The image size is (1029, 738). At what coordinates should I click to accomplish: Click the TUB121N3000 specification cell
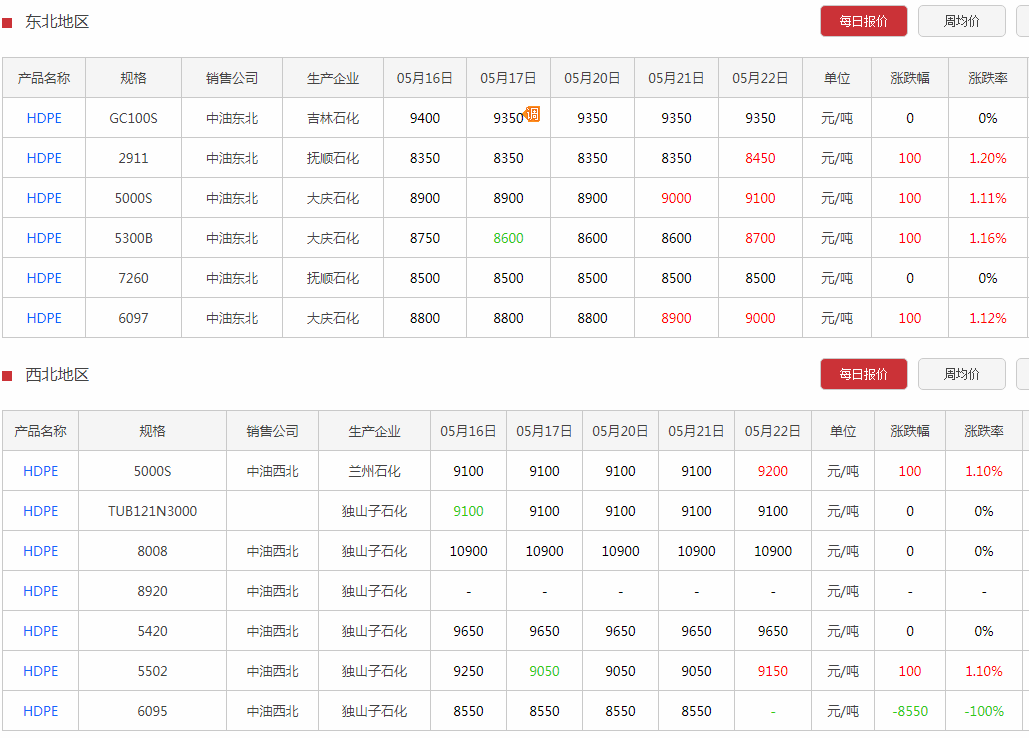click(152, 511)
